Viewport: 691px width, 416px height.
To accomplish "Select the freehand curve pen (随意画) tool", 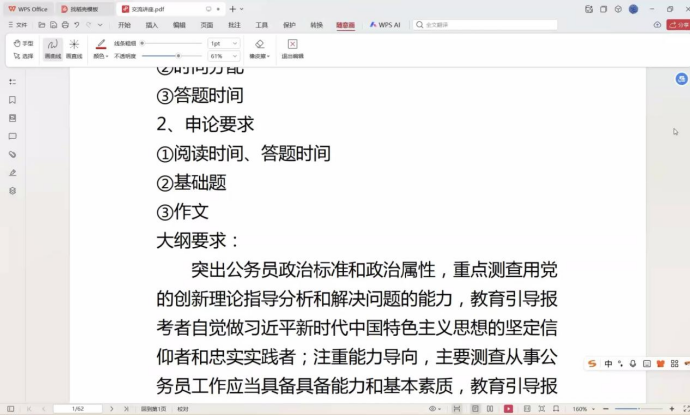I will click(x=52, y=47).
